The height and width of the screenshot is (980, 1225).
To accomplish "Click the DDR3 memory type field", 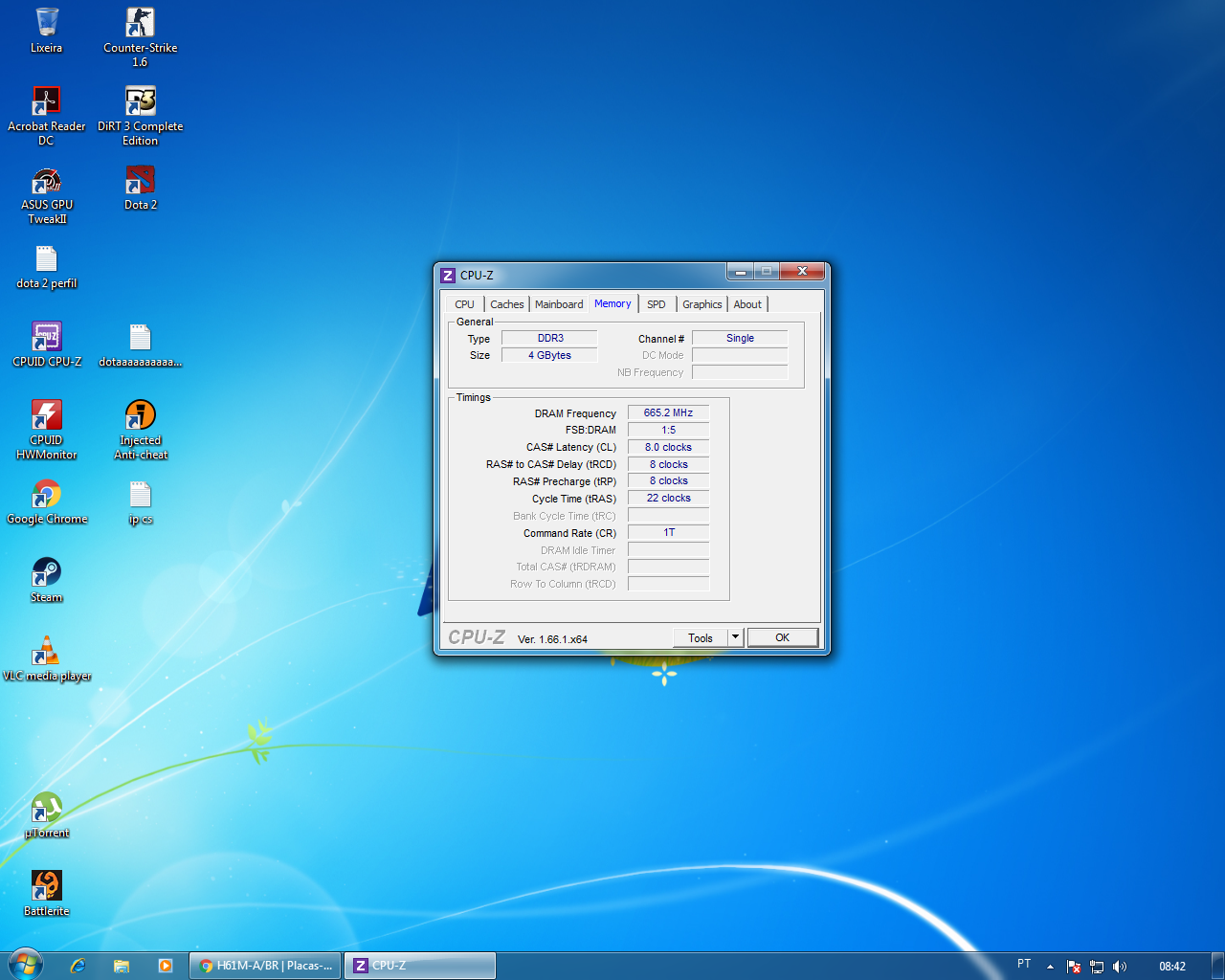I will (x=550, y=338).
